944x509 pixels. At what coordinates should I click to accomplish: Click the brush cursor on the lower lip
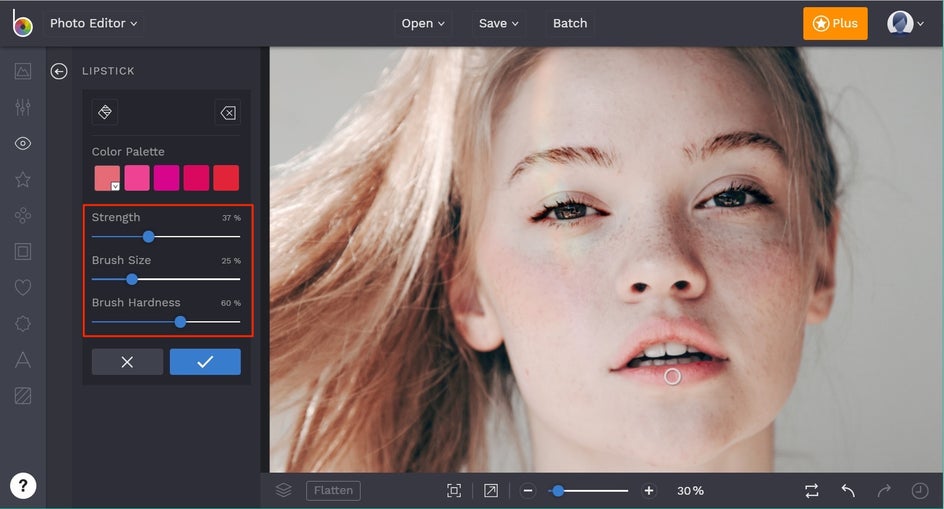tap(672, 376)
